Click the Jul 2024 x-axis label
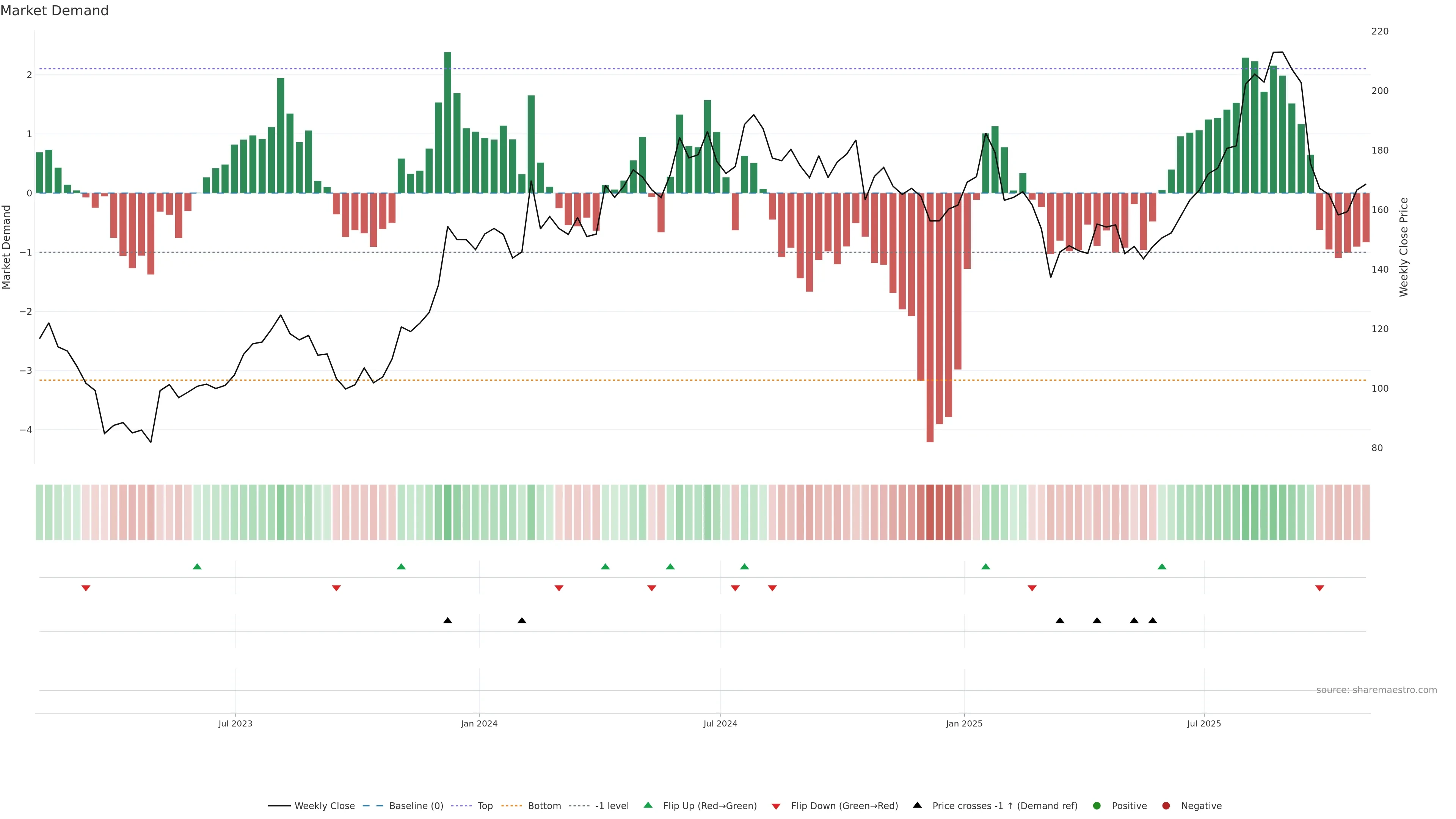This screenshot has width=1456, height=819. pyautogui.click(x=720, y=723)
